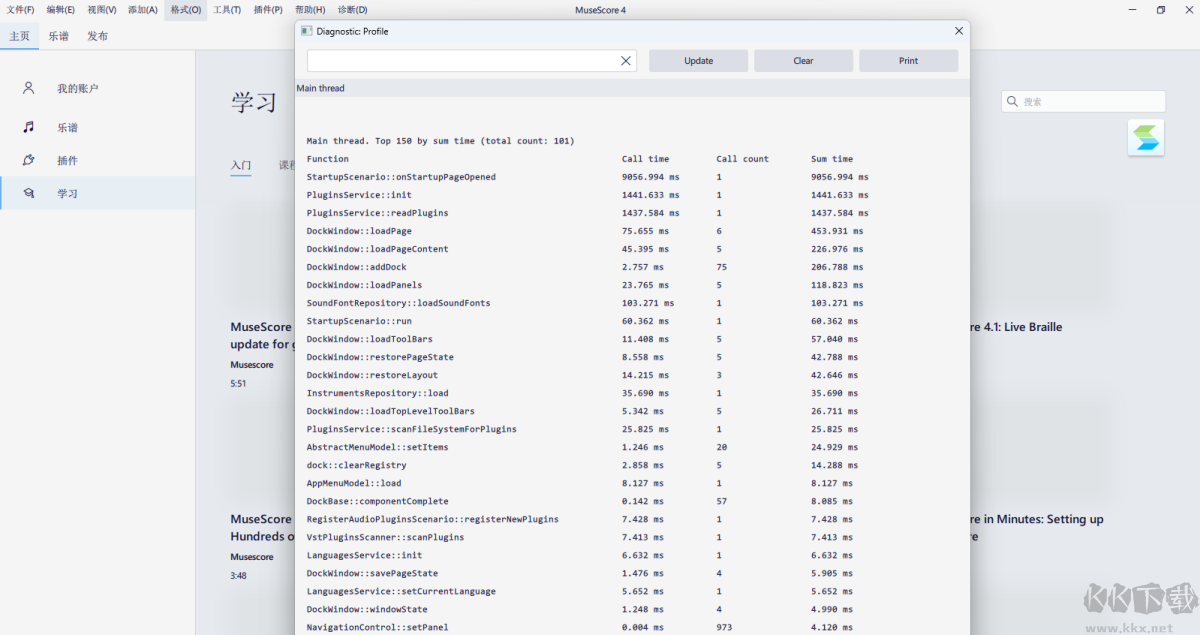Open the 插件 plugin icon in sidebar
1200x635 pixels.
29,160
